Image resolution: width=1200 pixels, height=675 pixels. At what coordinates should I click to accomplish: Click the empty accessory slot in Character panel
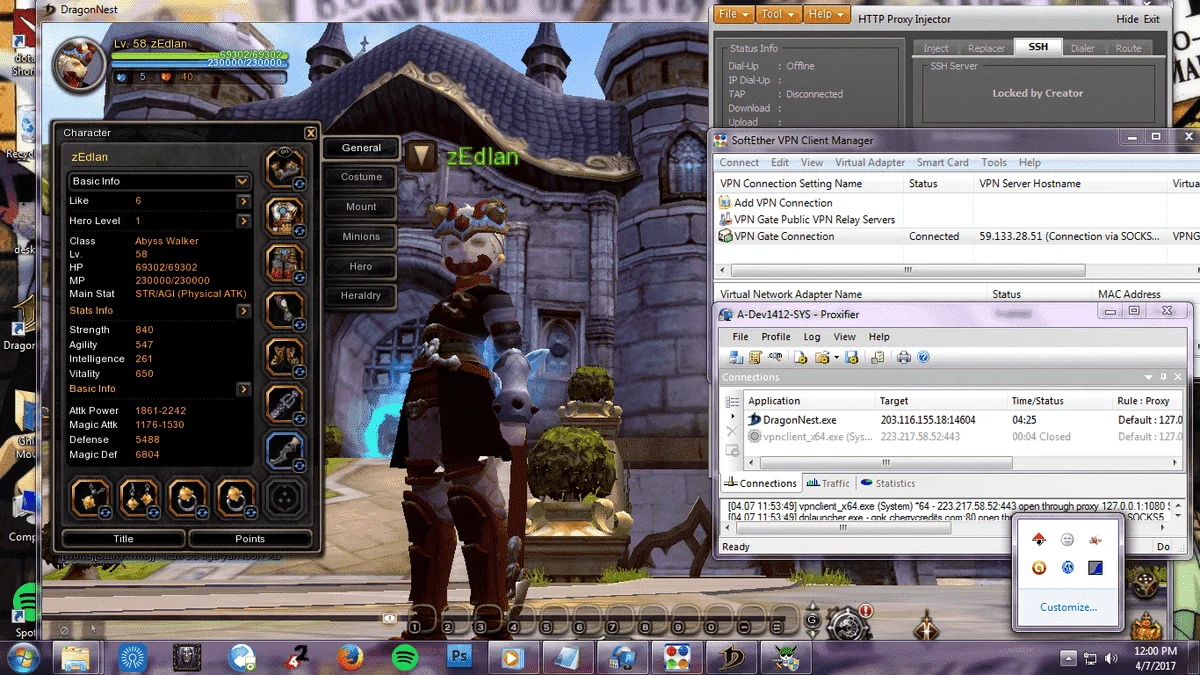(285, 497)
